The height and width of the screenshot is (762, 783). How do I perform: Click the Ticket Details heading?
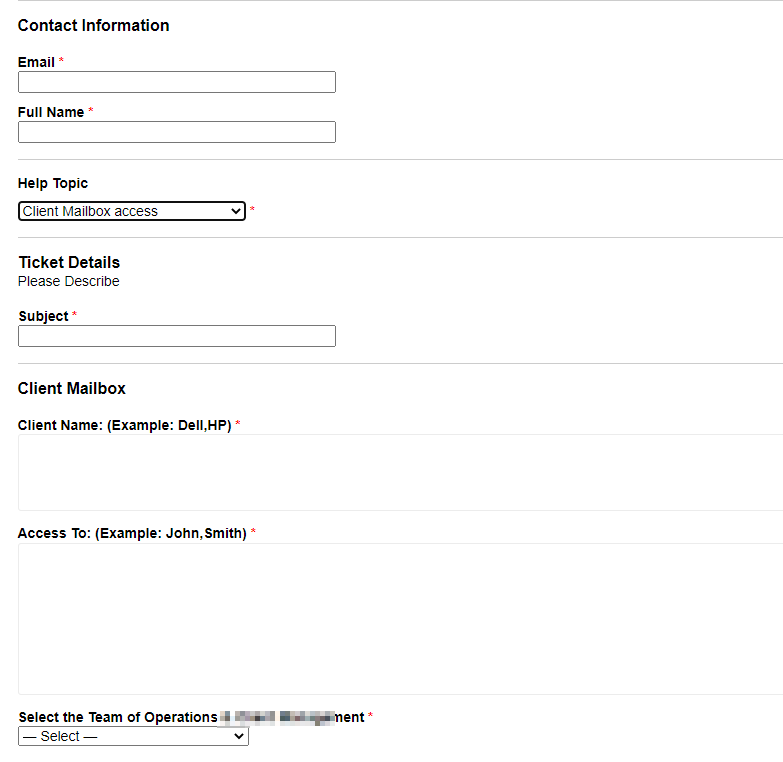point(69,262)
